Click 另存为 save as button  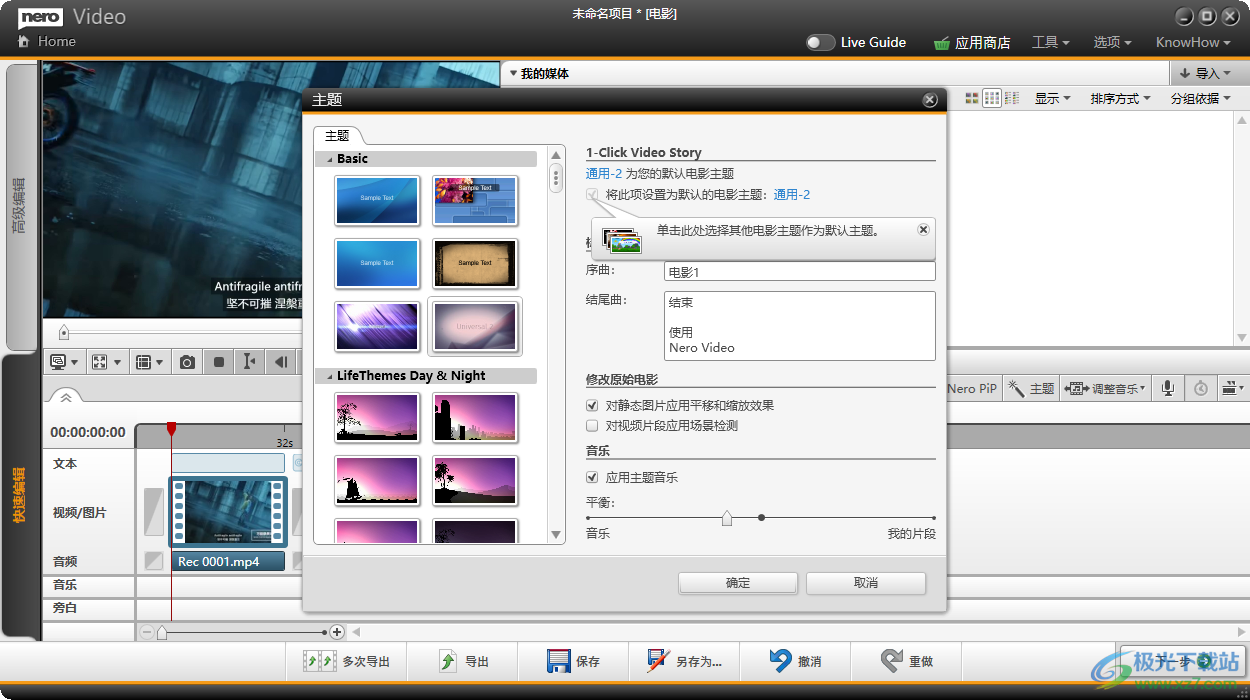coord(684,661)
